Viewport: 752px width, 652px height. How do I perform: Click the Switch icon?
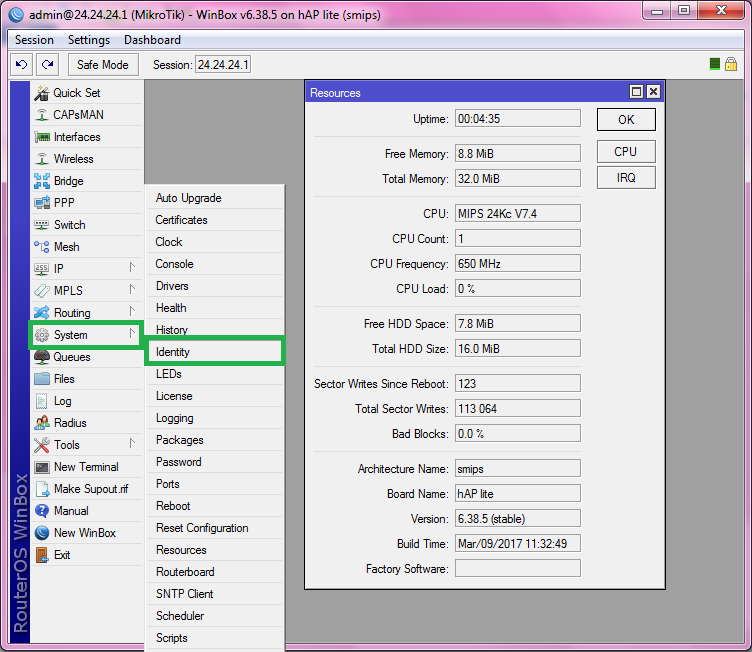click(x=42, y=225)
